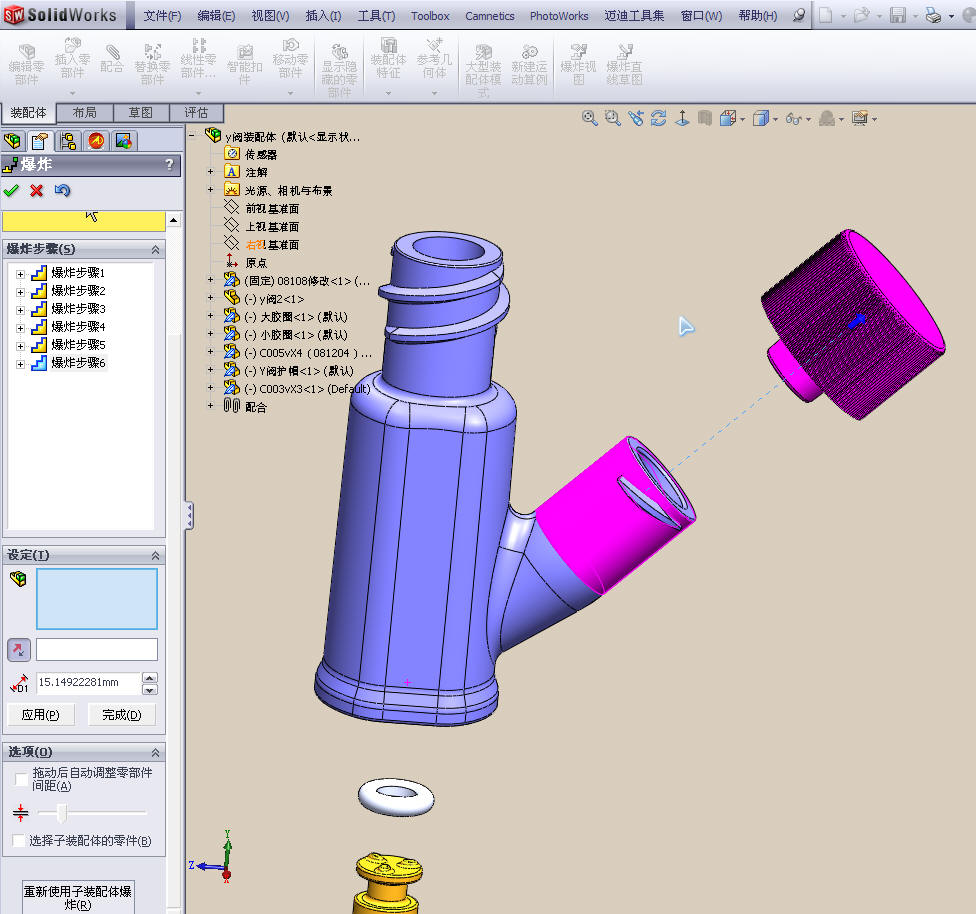Viewport: 976px width, 914px height.
Task: Click Apply Scene icon
Action: pyautogui.click(x=827, y=118)
